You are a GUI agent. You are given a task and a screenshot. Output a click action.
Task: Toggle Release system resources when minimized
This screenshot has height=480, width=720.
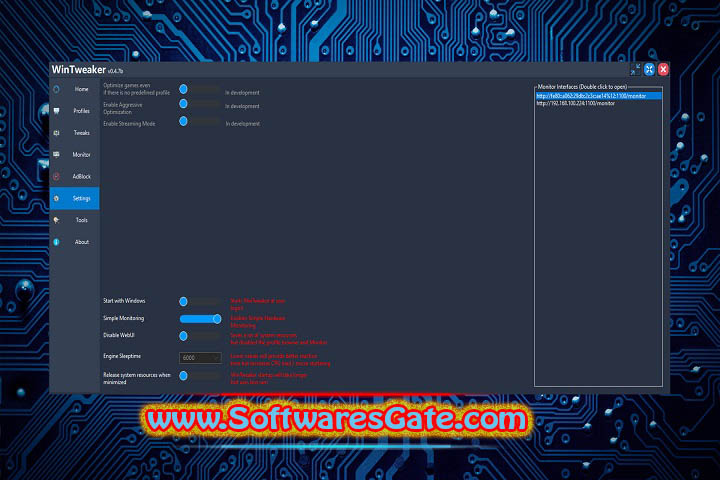click(200, 376)
